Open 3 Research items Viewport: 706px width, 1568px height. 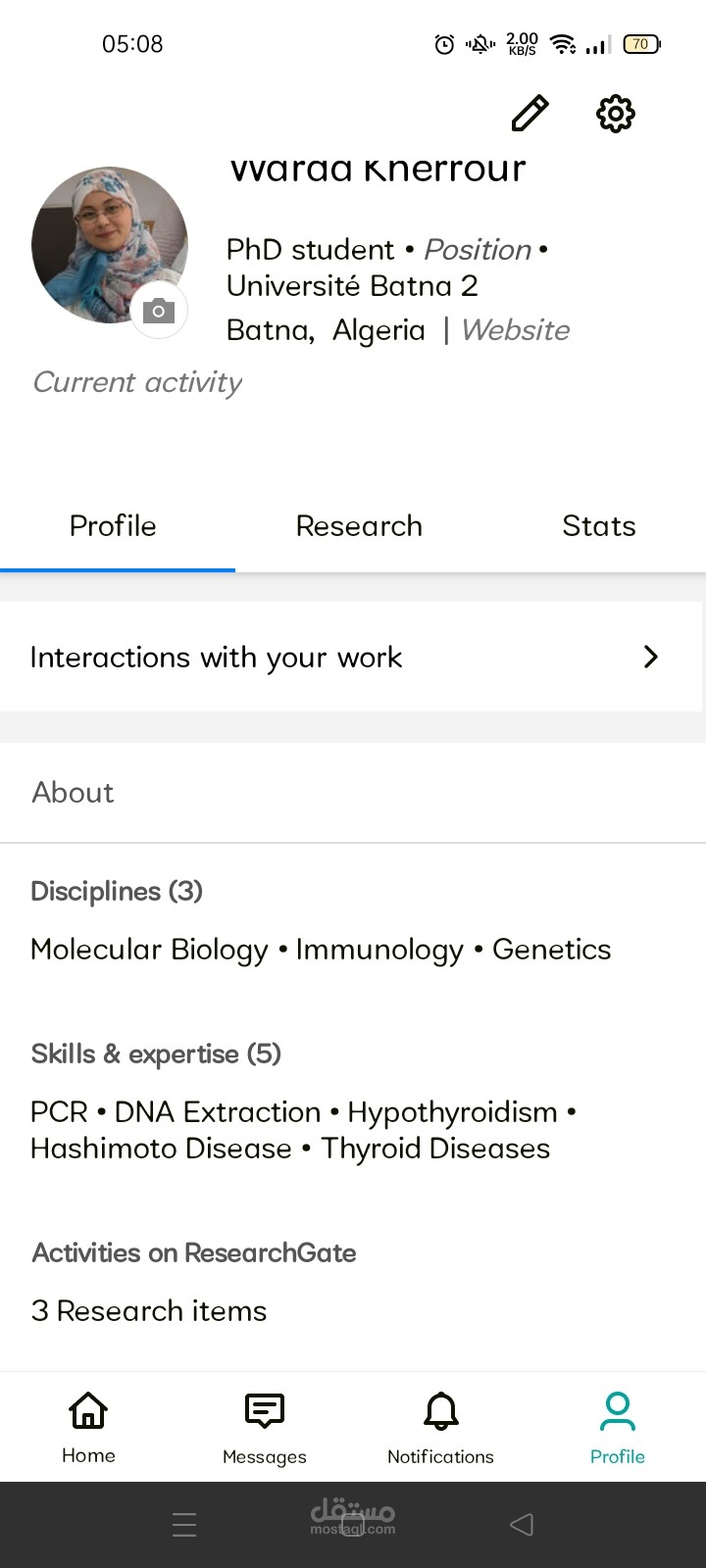click(149, 1311)
